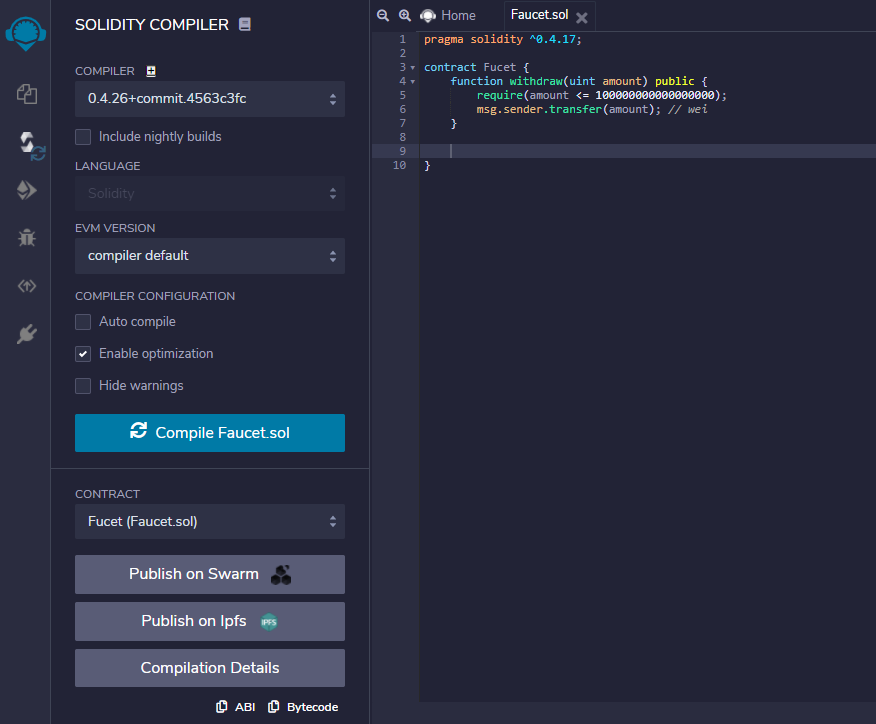
Task: Close the Faucet.sol tab
Action: pyautogui.click(x=582, y=18)
